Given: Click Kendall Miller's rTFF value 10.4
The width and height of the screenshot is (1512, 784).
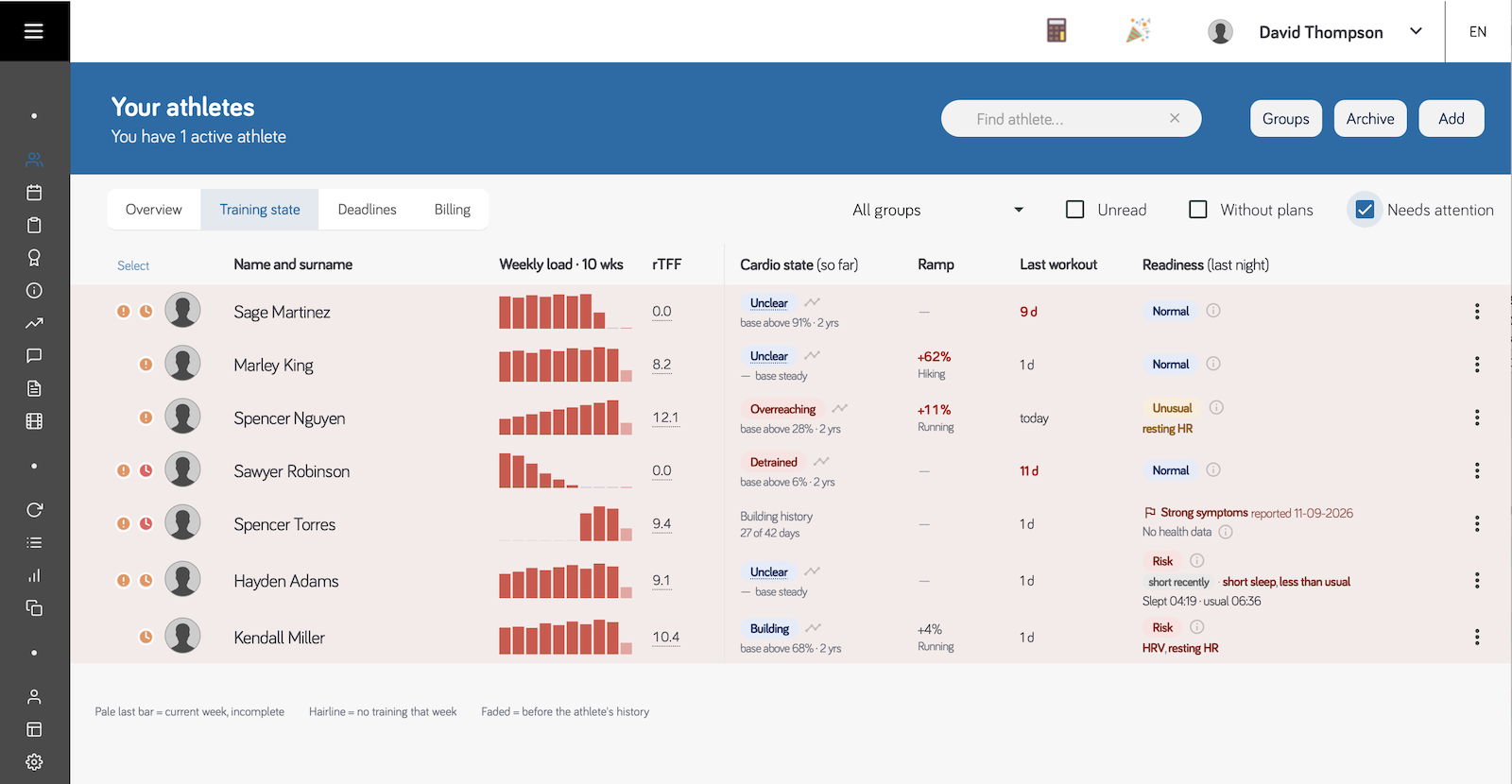Looking at the screenshot, I should pyautogui.click(x=666, y=637).
